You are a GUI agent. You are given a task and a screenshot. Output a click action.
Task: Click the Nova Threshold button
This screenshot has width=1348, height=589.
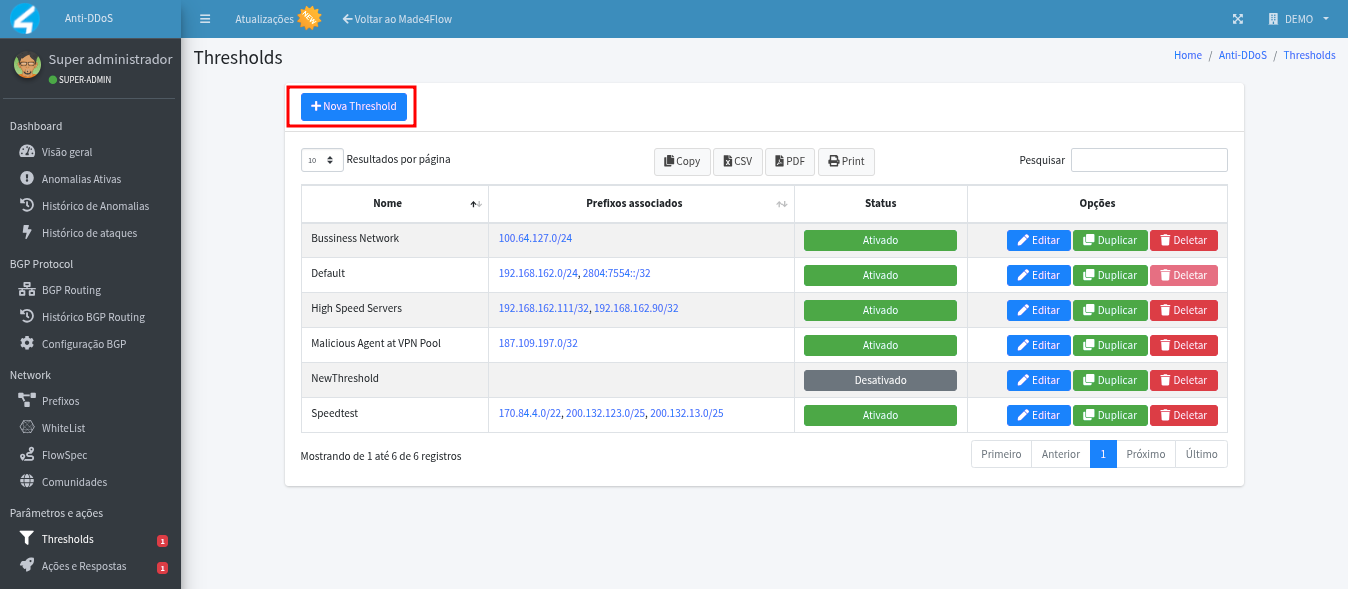(354, 106)
